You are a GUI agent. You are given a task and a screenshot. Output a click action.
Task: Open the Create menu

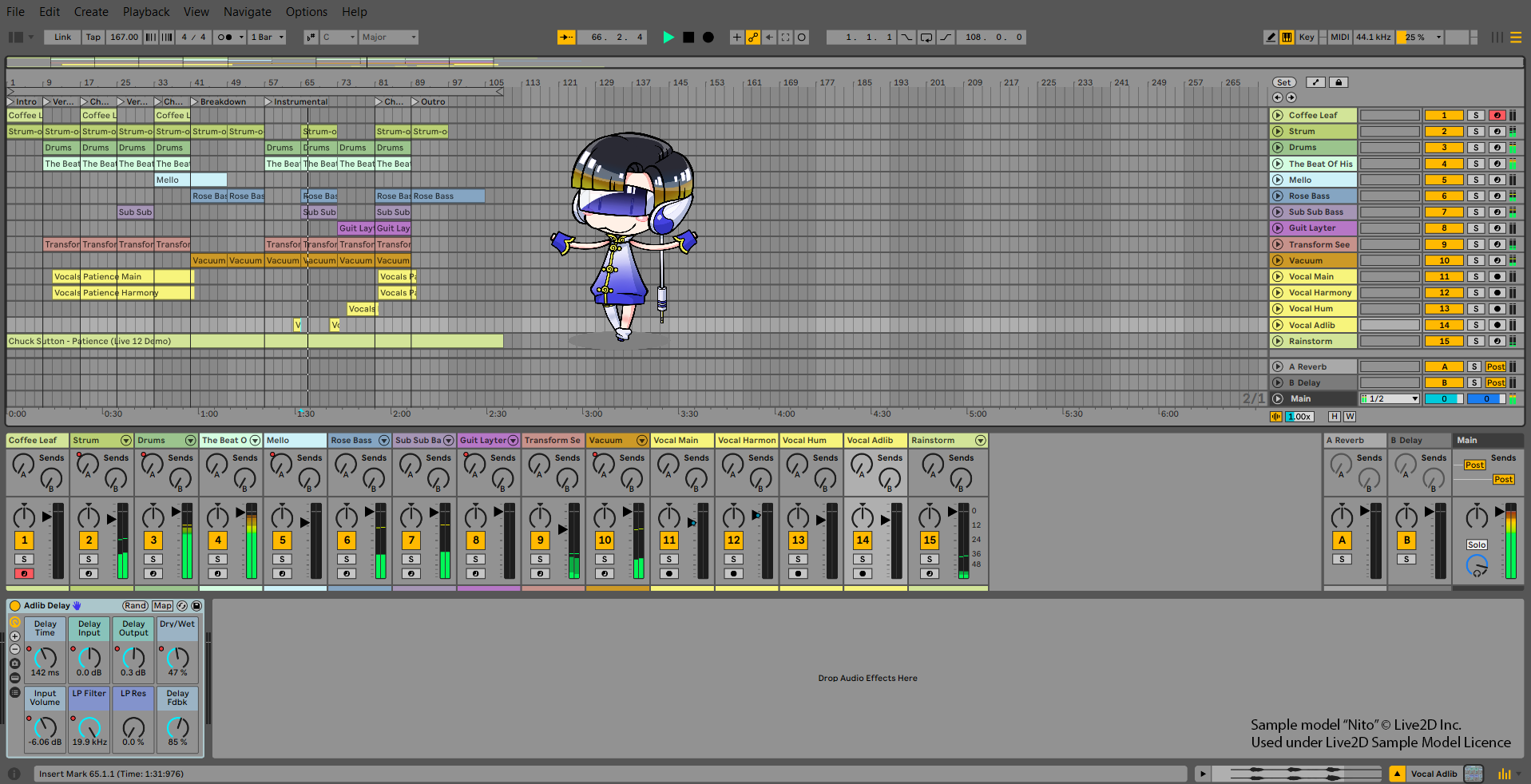pos(91,12)
